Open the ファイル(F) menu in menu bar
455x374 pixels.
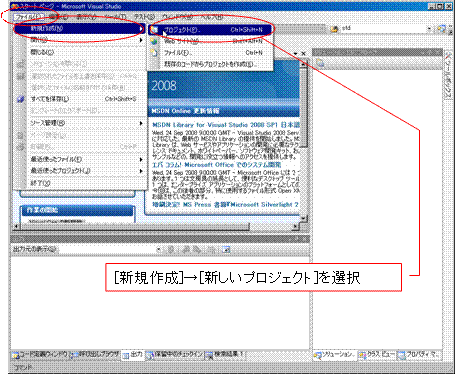pyautogui.click(x=29, y=17)
